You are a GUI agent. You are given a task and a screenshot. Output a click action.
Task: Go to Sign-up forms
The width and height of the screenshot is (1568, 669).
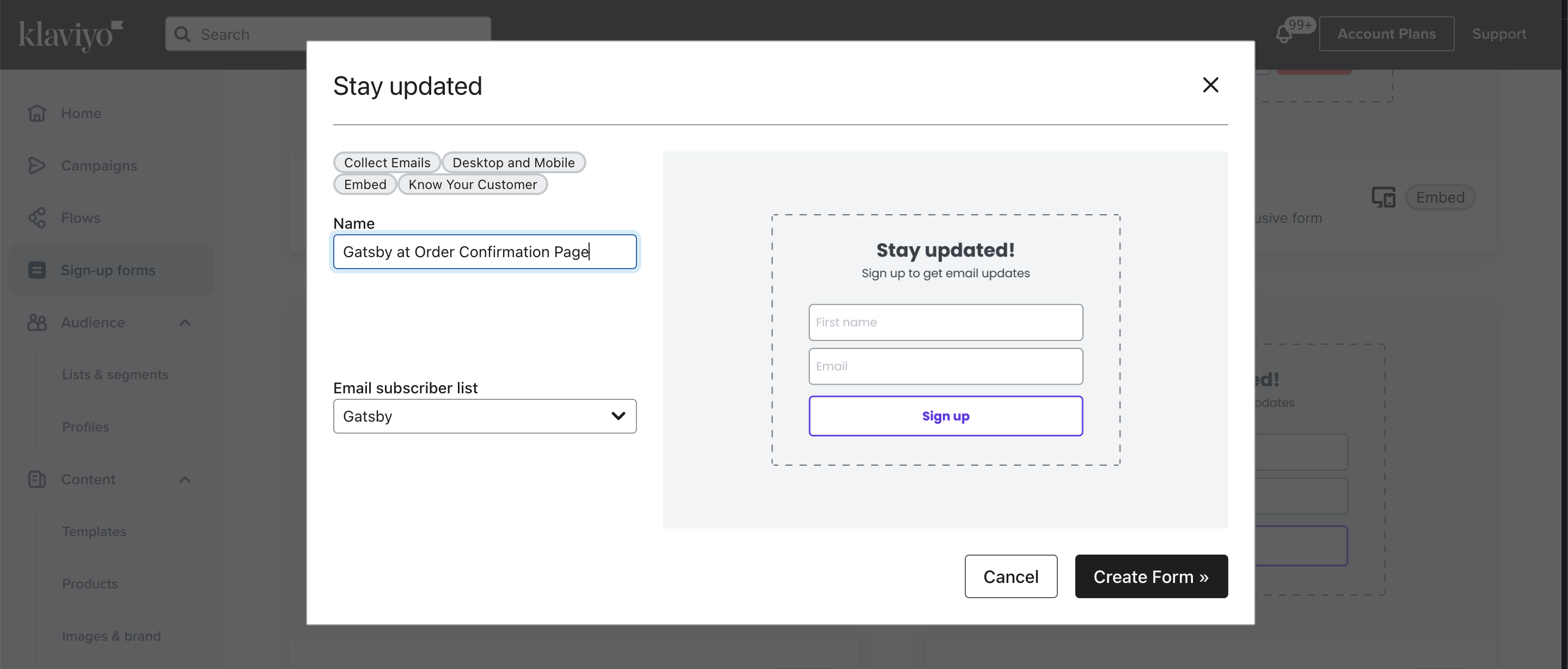(108, 270)
